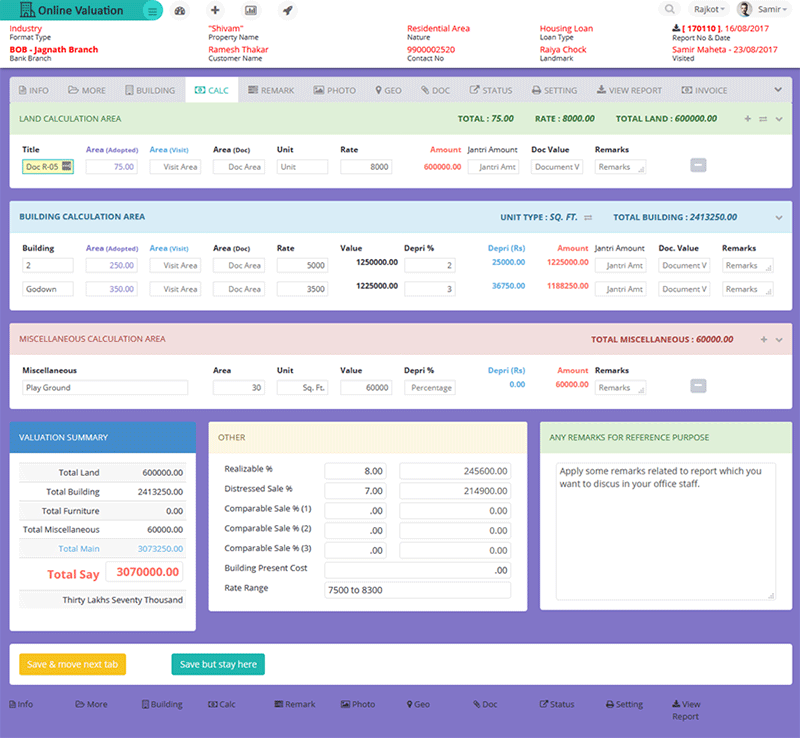Toggle the unit type swap icon beside SQ. FT.
This screenshot has width=800, height=738.
tap(589, 217)
